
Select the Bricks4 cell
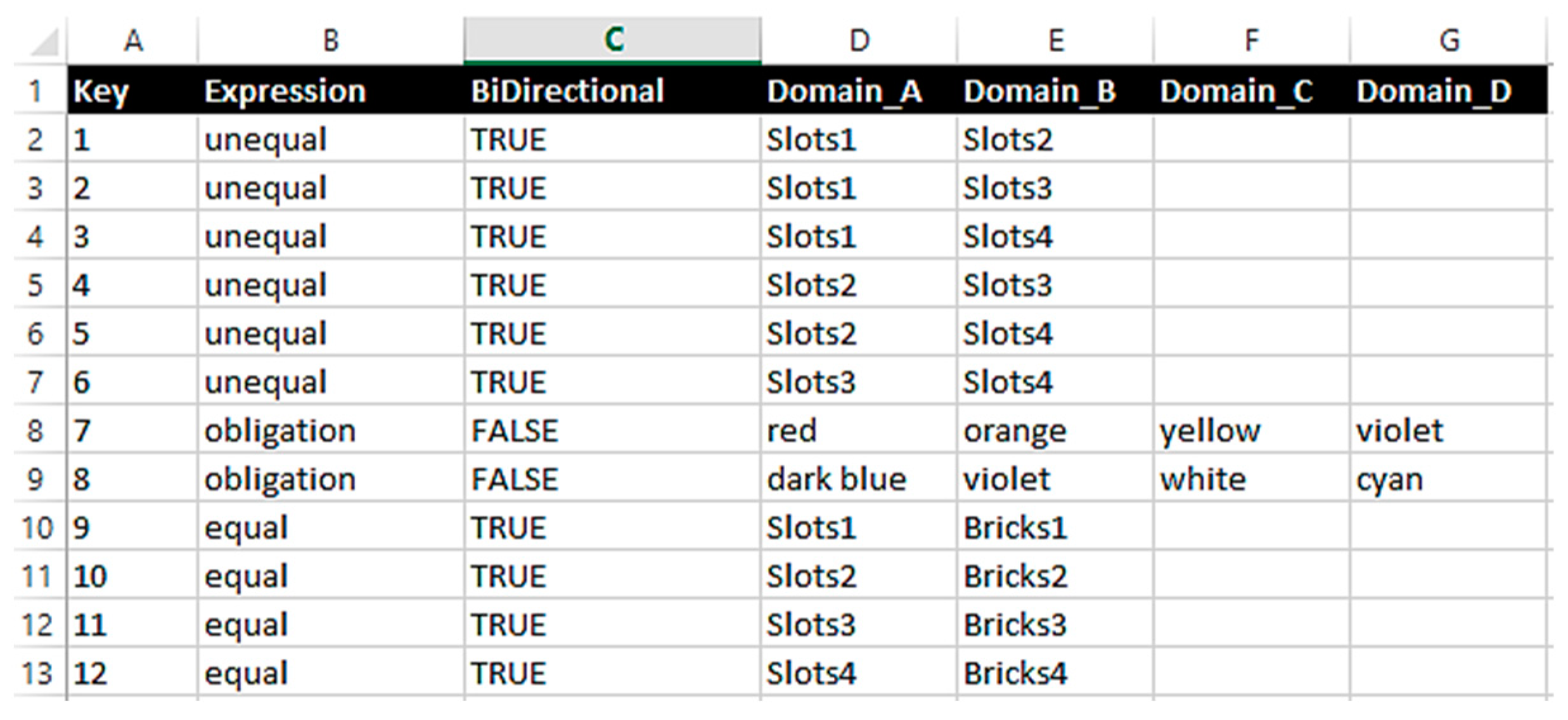click(1015, 673)
